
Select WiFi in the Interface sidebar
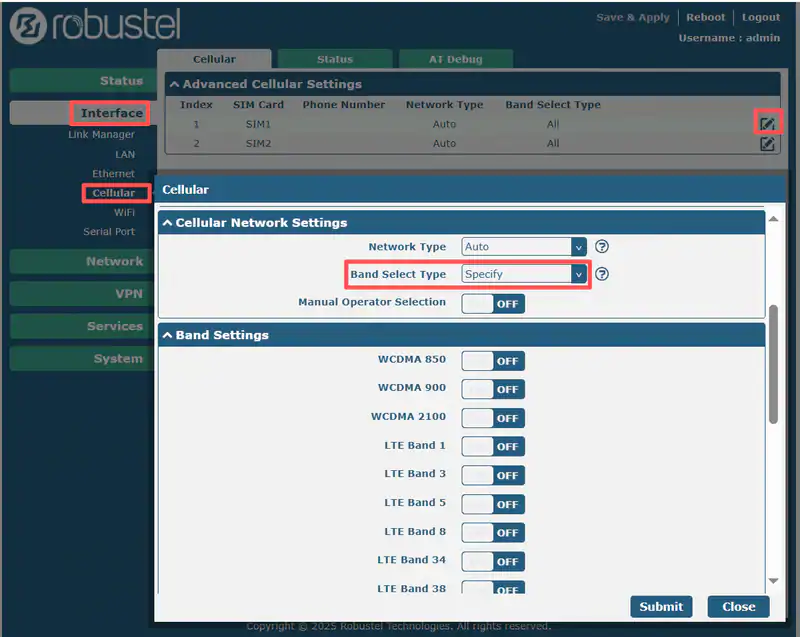pyautogui.click(x=124, y=211)
